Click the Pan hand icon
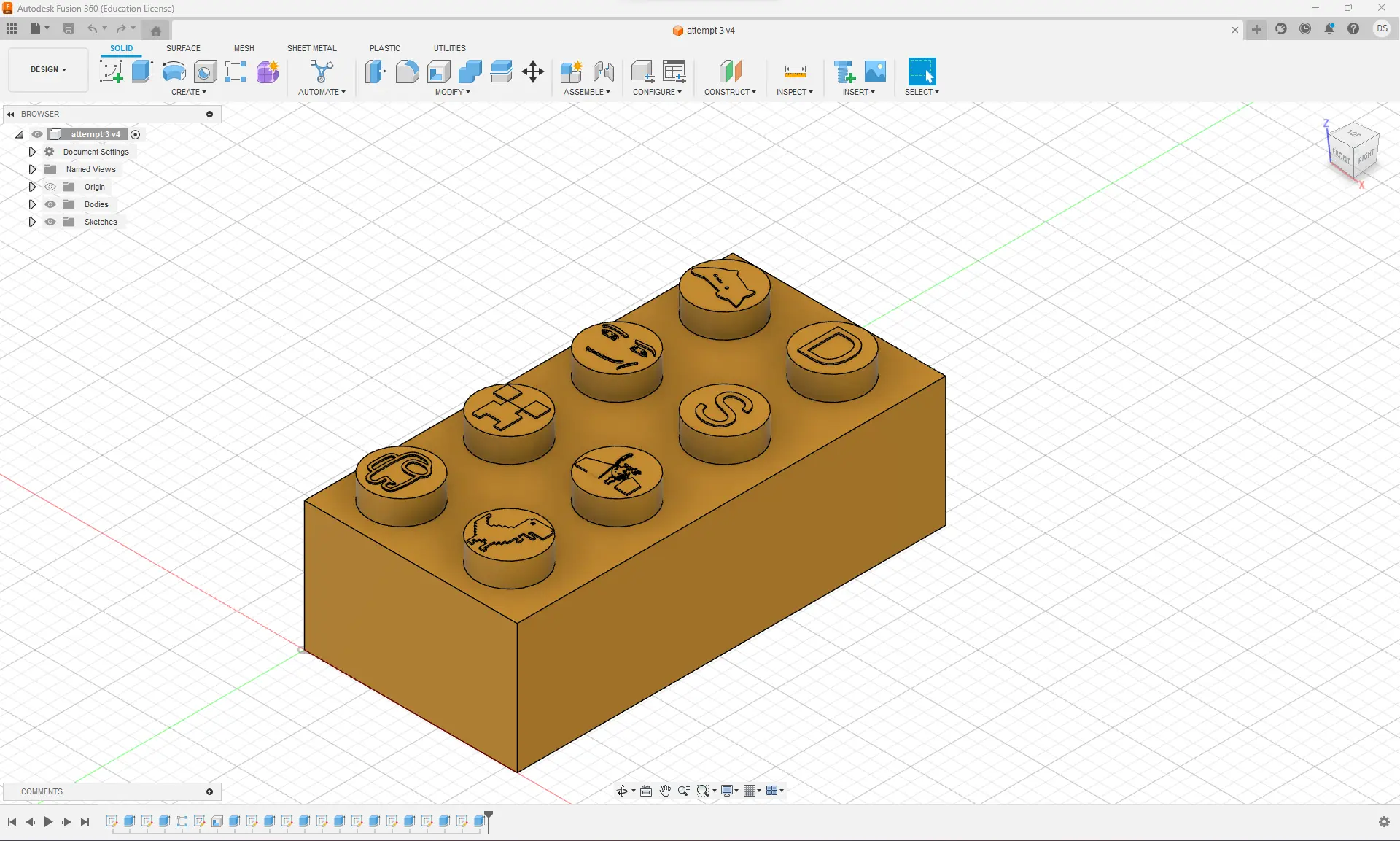The height and width of the screenshot is (841, 1400). (x=665, y=791)
